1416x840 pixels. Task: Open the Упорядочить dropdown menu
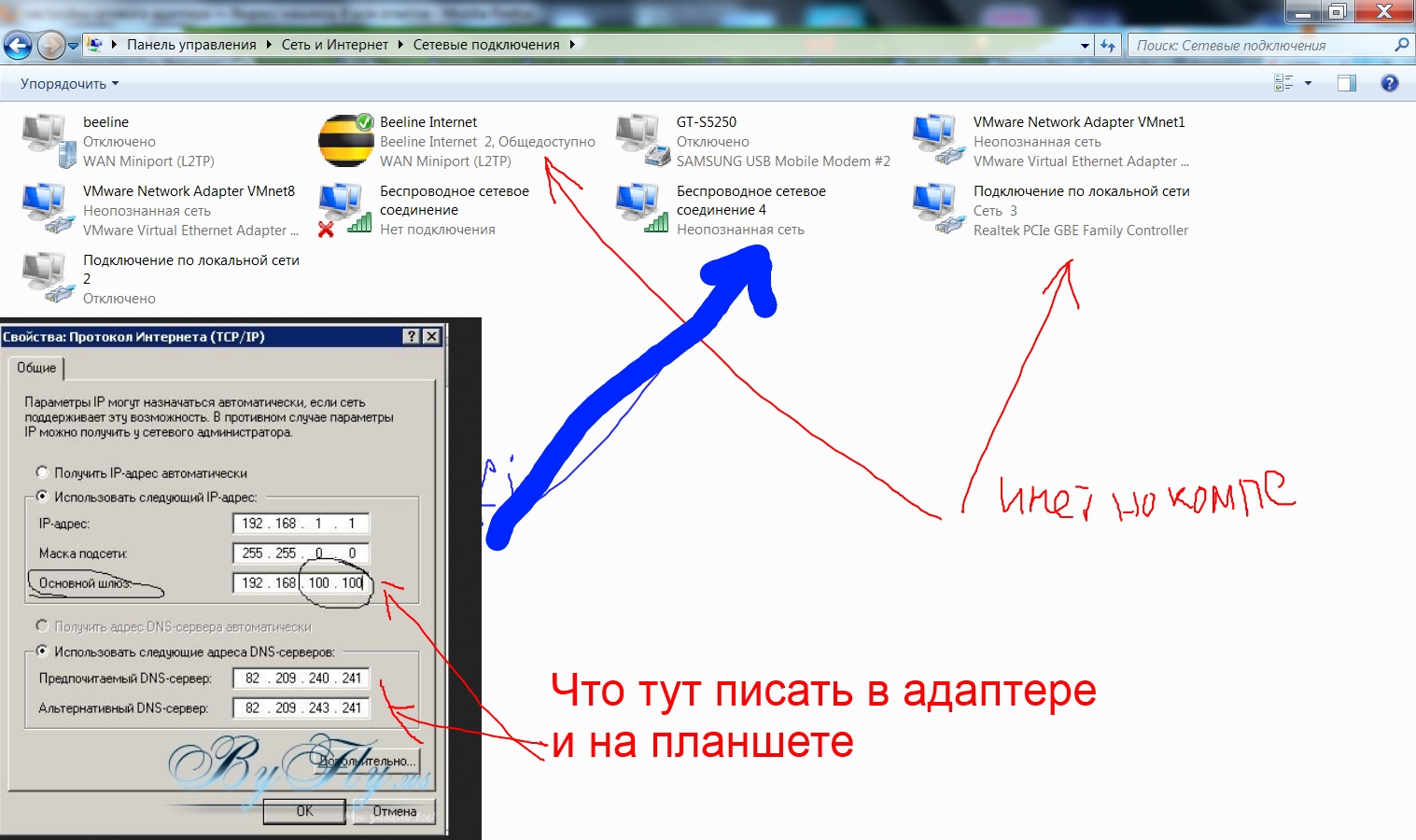coord(69,83)
